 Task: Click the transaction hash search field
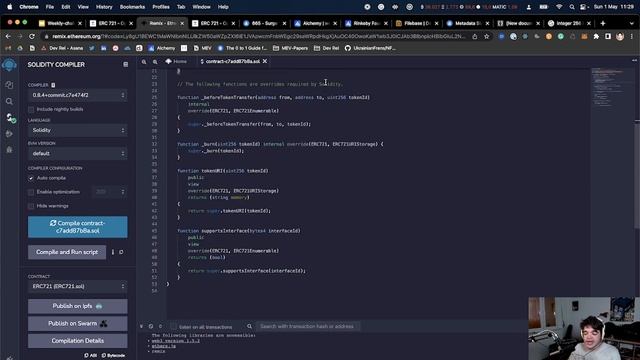click(309, 326)
